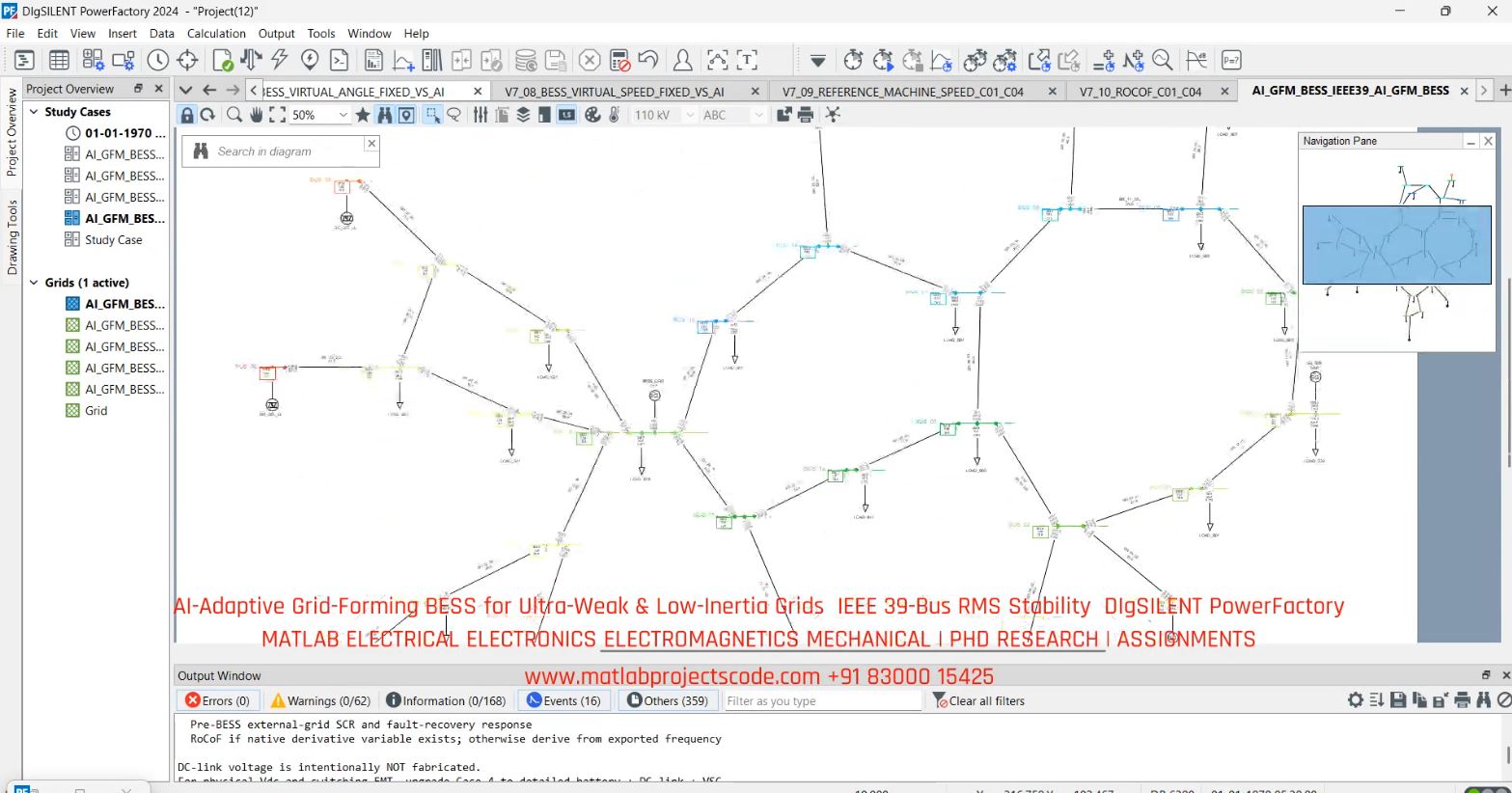Click the Stop Simulation stopwatch icon

click(x=912, y=60)
